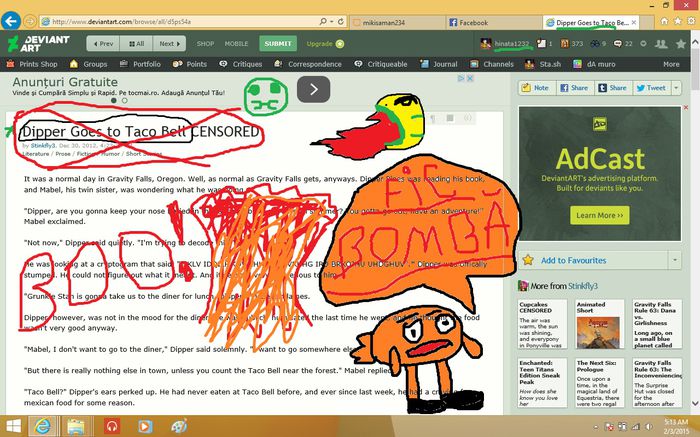
Task: Open Critiques in navigation bar
Action: [241, 64]
